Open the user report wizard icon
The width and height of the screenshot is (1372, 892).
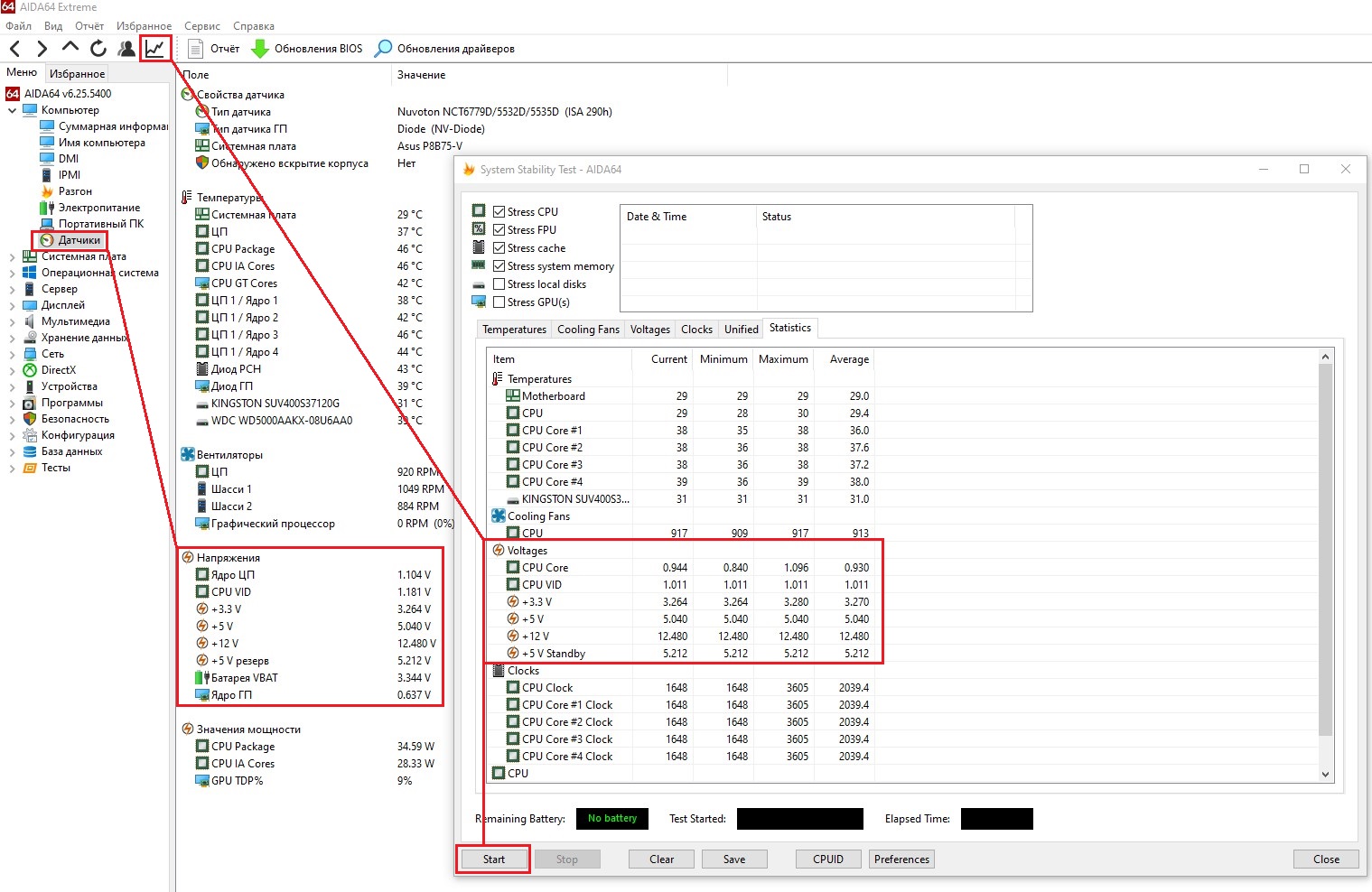(126, 49)
